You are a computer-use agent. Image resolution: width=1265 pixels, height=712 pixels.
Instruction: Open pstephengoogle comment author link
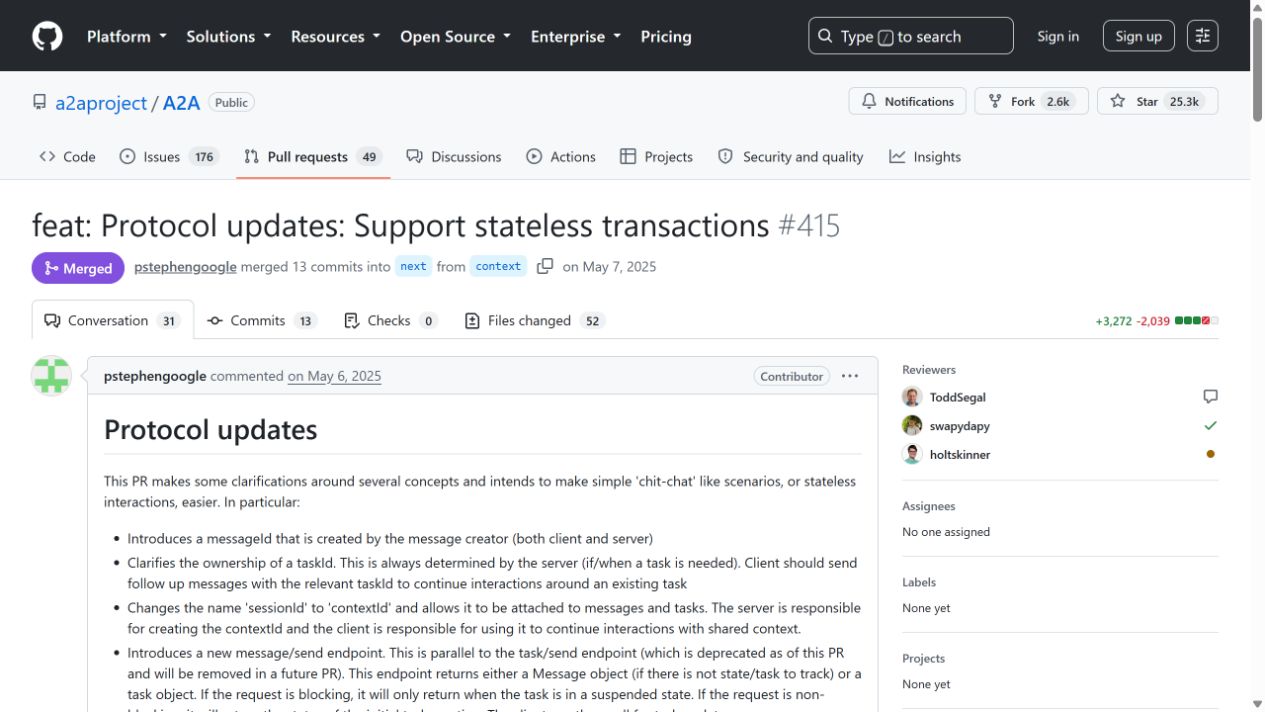click(x=155, y=376)
